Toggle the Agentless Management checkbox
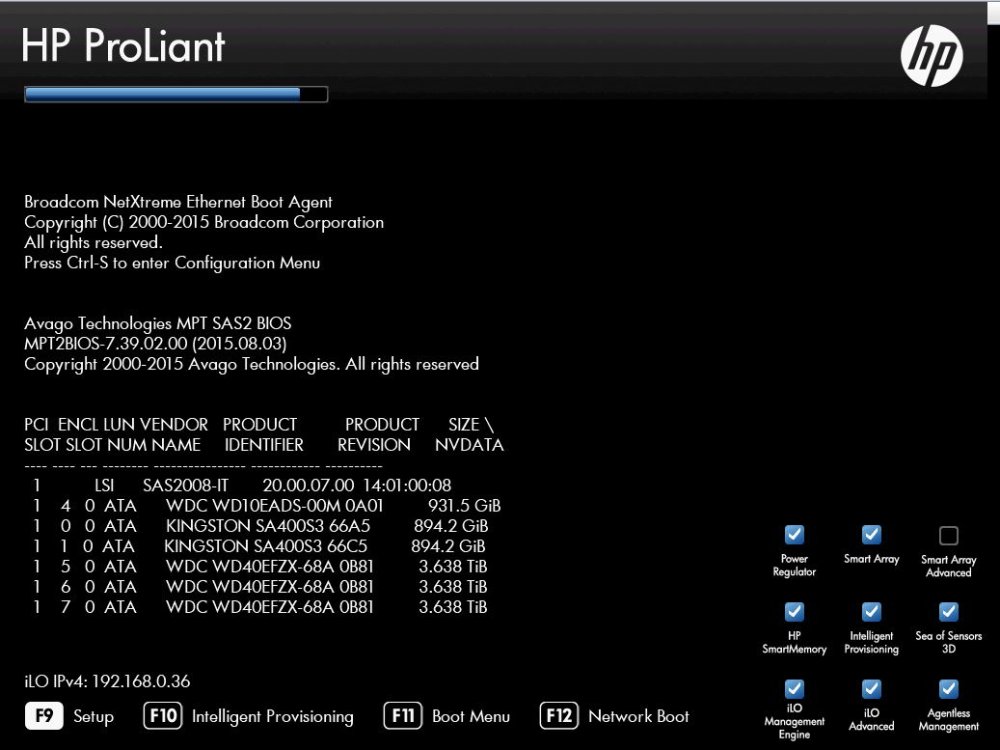The image size is (1000, 750). pyautogui.click(x=948, y=689)
